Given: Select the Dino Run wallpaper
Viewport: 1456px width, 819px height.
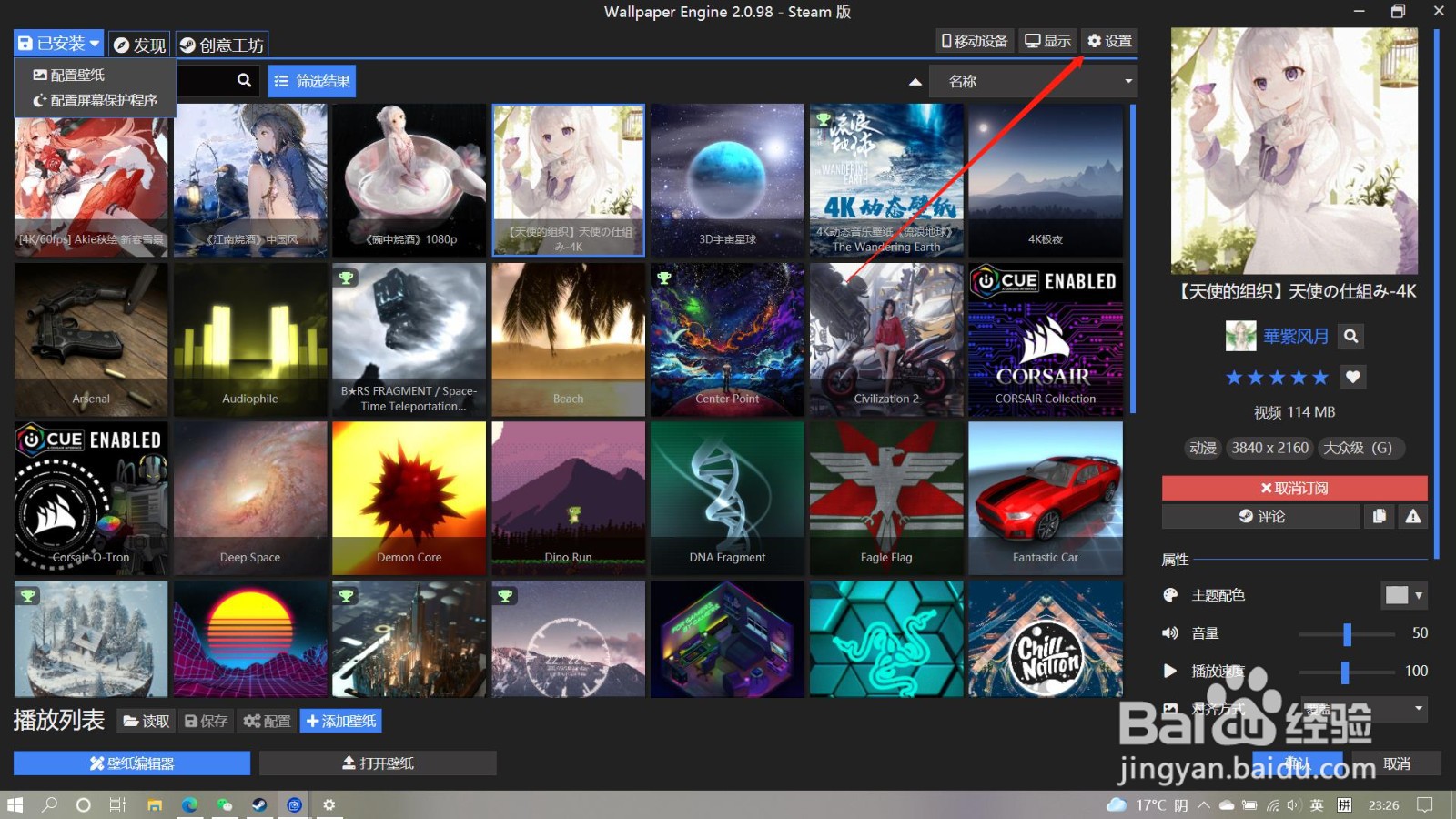Looking at the screenshot, I should tap(568, 498).
